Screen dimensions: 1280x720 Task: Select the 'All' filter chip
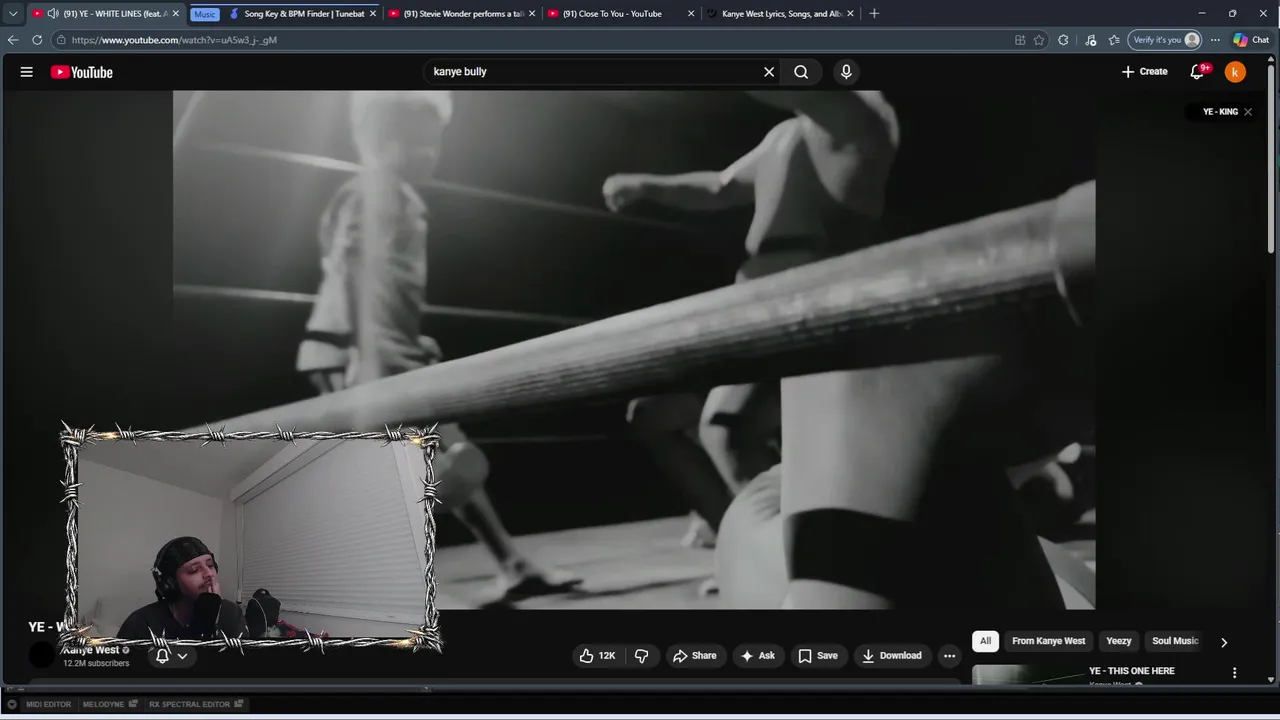[x=985, y=641]
